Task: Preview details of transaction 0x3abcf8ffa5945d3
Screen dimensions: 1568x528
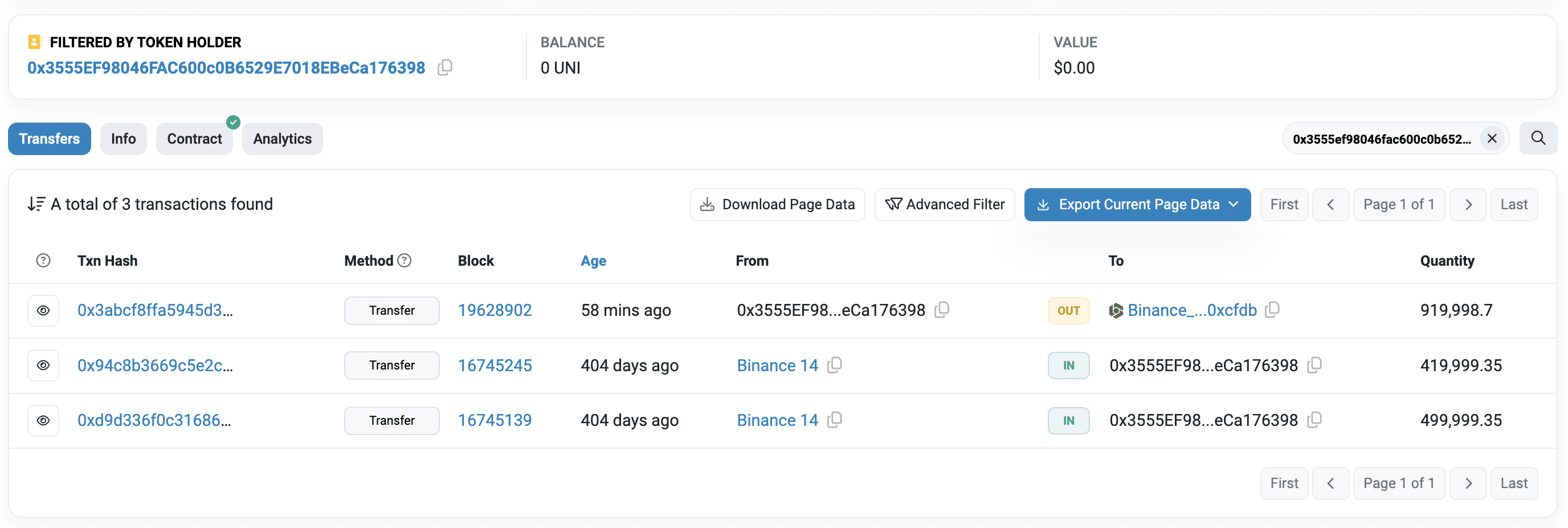Action: [43, 310]
